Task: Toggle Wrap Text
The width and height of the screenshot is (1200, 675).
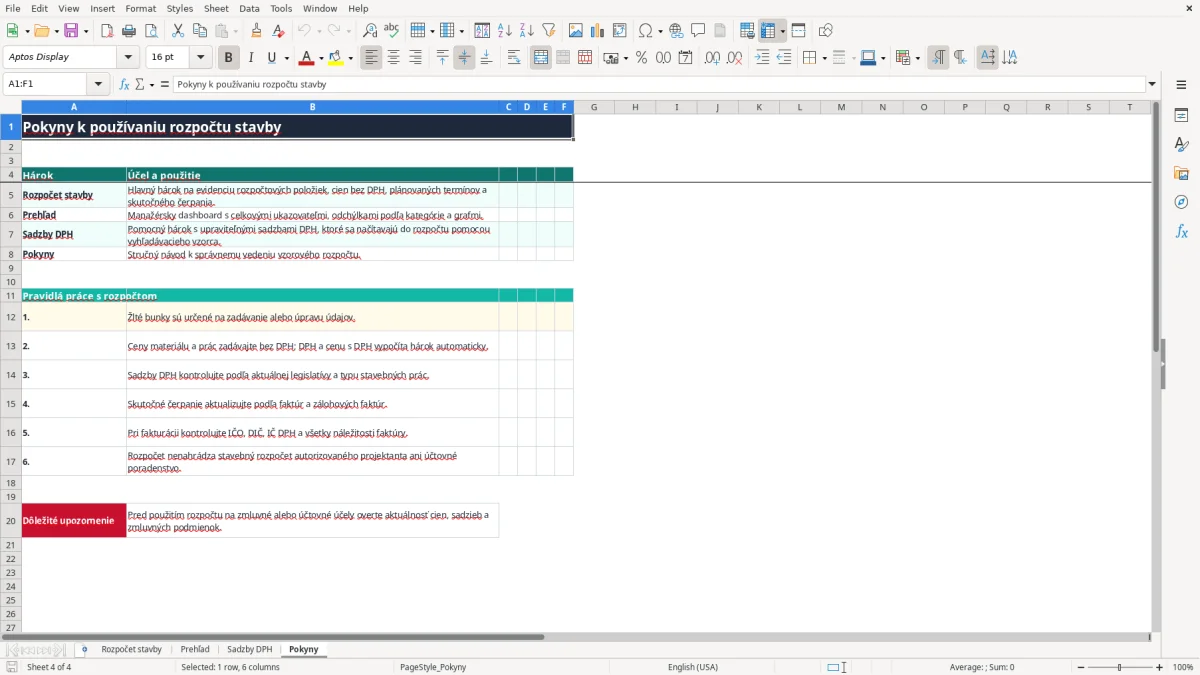Action: coord(514,58)
